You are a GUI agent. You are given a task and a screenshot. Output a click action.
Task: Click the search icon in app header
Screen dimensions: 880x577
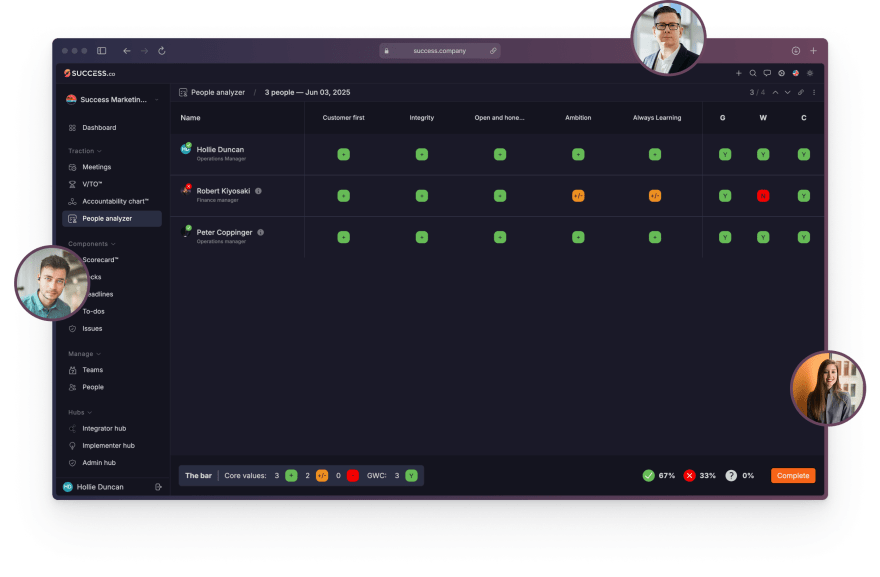pyautogui.click(x=753, y=73)
